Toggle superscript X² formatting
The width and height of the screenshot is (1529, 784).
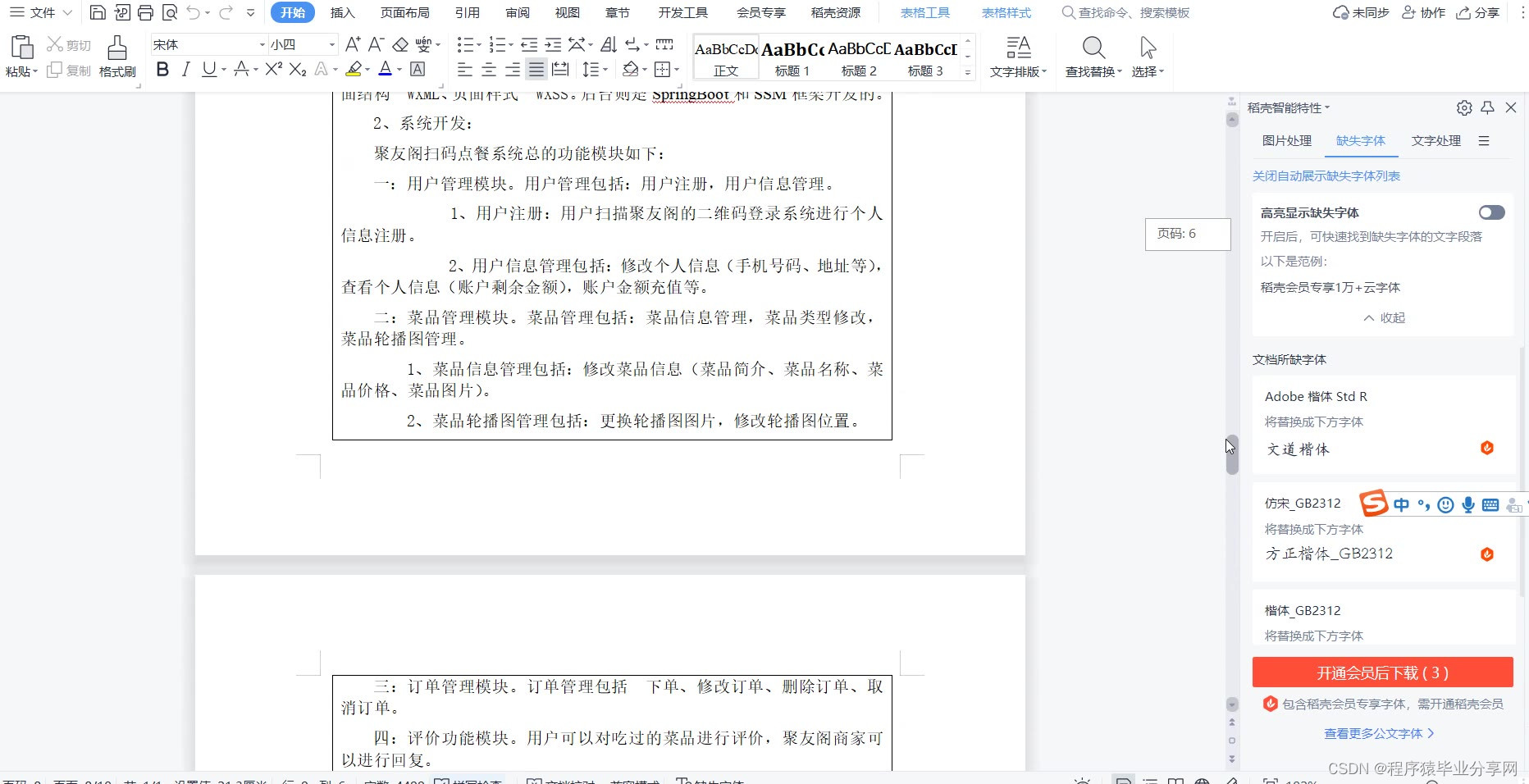tap(274, 70)
